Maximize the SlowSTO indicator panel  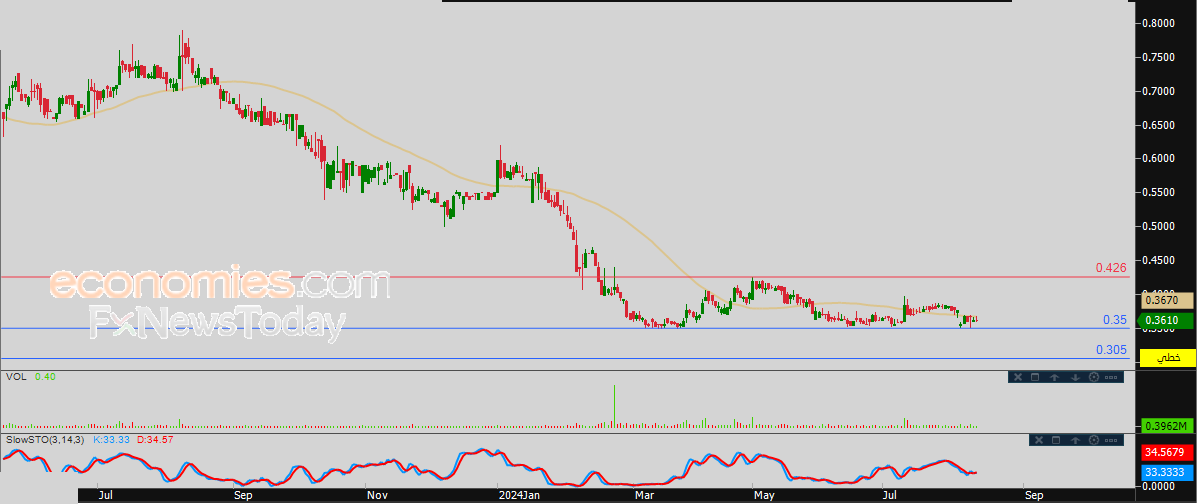pyautogui.click(x=1055, y=440)
